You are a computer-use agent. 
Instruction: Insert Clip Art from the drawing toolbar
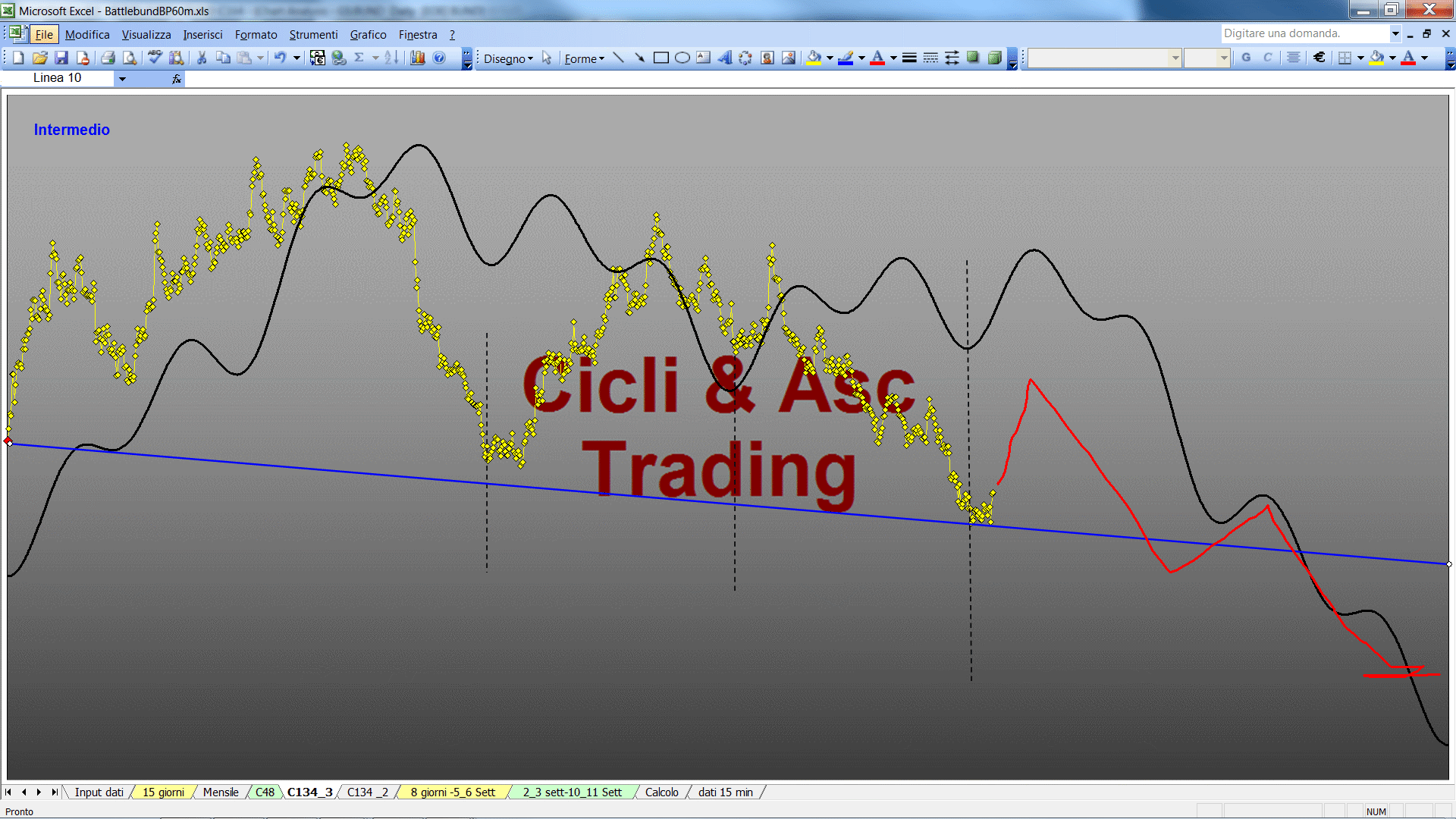coord(767,58)
